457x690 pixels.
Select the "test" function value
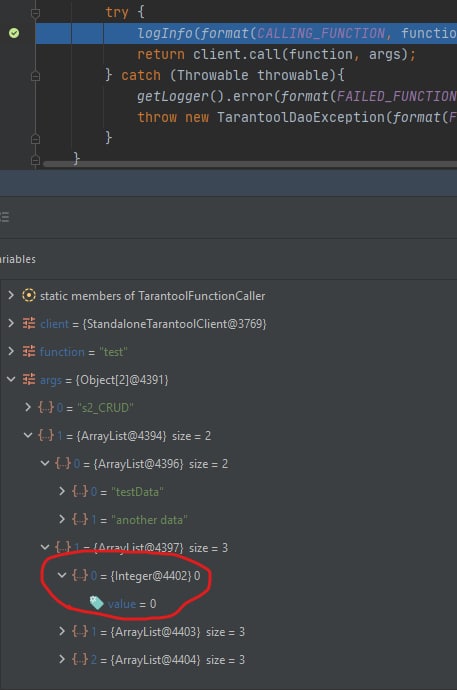tap(113, 352)
